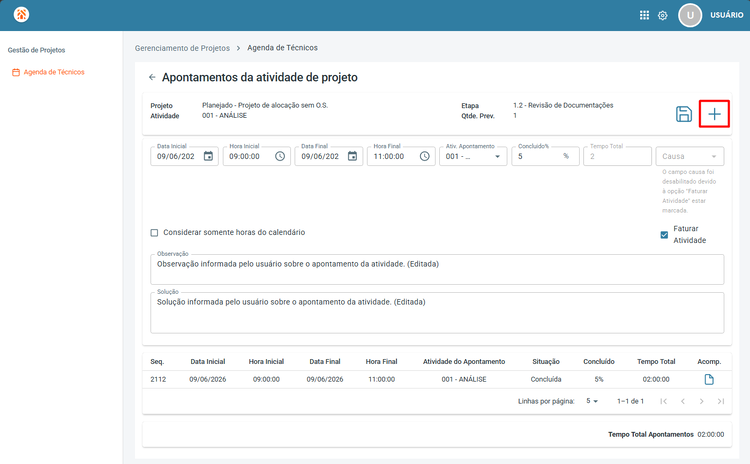Screen dimensions: 750x464
Task: Click Agenda de Técnicos breadcrumb
Action: (x=282, y=48)
